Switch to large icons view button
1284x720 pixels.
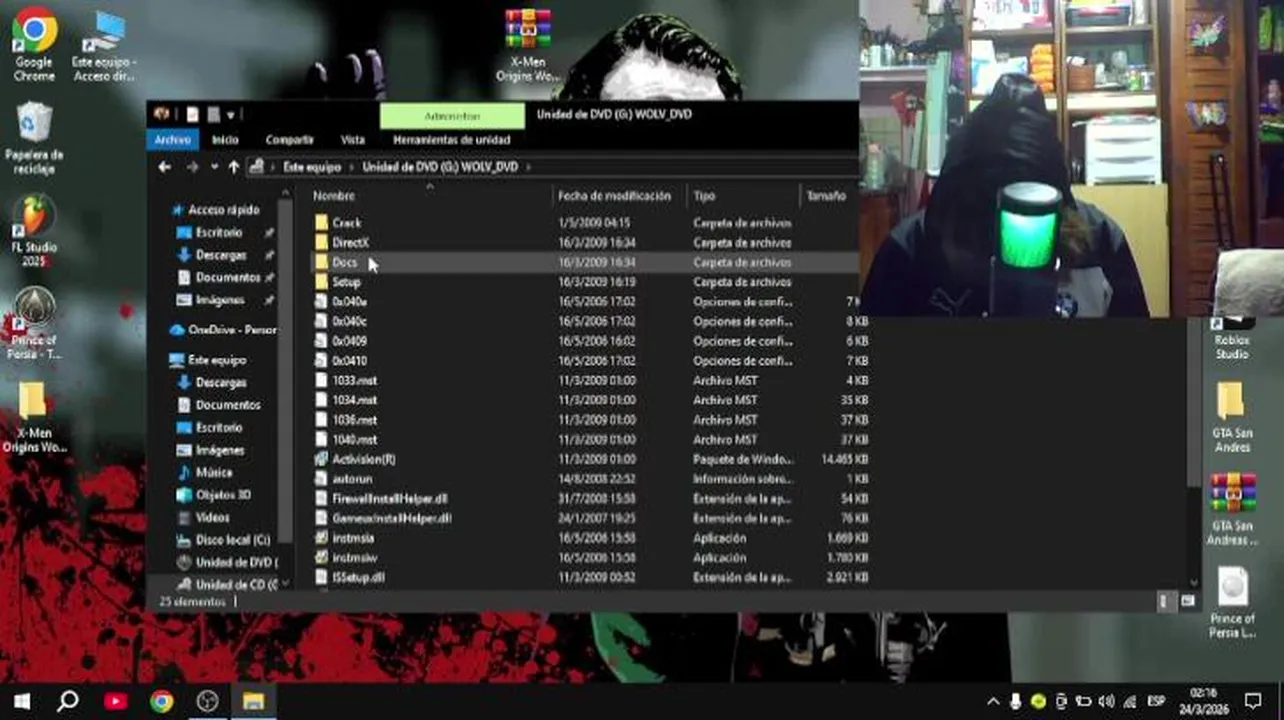tap(1187, 601)
